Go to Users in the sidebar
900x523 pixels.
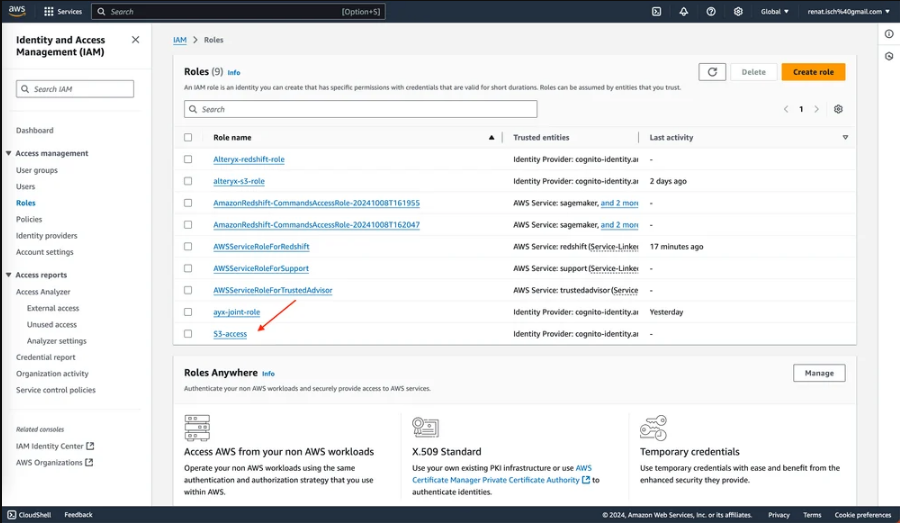click(x=25, y=187)
